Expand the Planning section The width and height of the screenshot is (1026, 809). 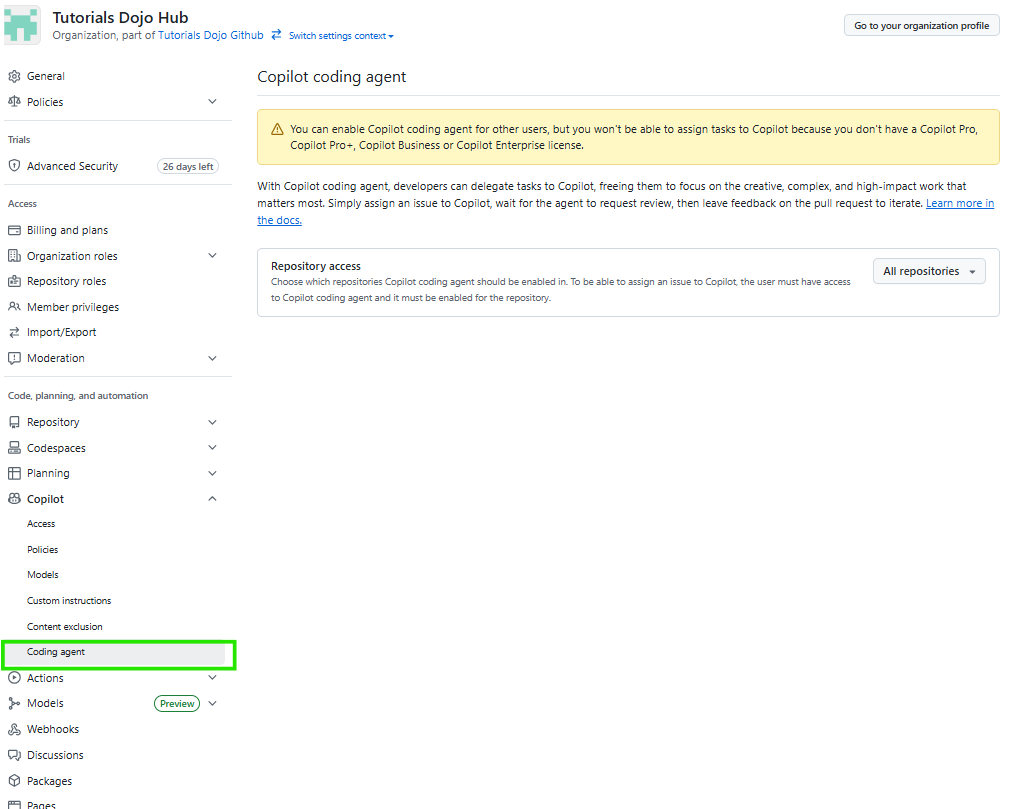point(212,472)
